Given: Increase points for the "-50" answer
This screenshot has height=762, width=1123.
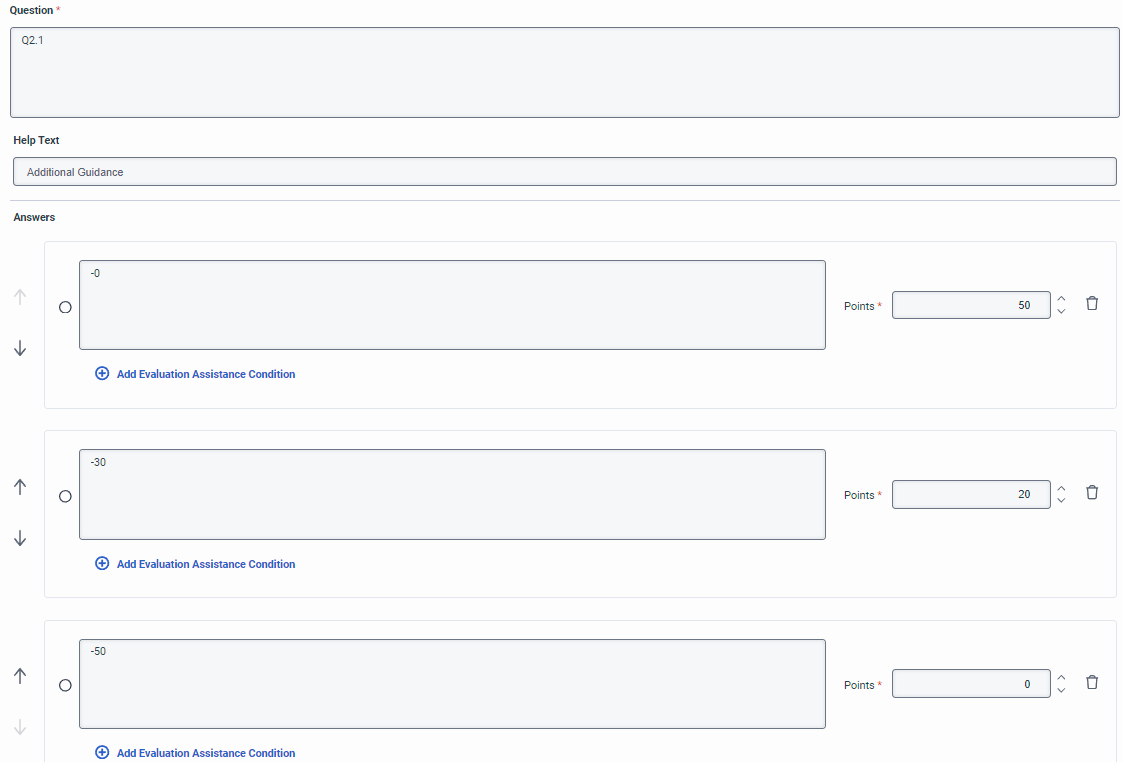Looking at the screenshot, I should point(1061,677).
